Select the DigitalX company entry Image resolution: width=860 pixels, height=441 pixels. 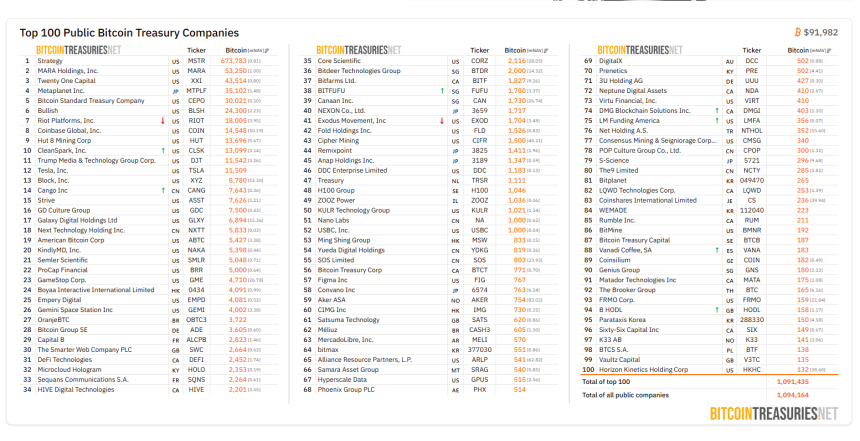[x=612, y=61]
